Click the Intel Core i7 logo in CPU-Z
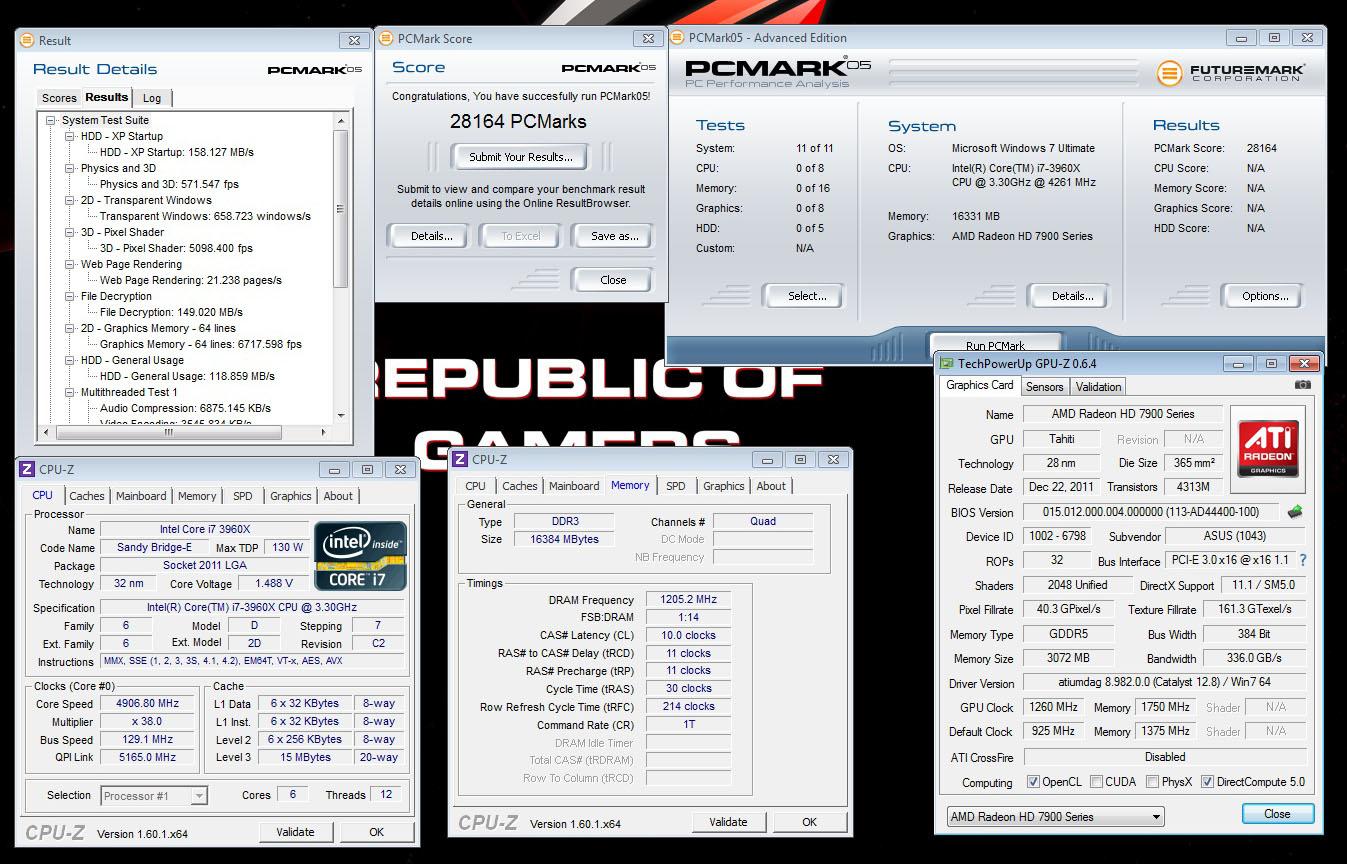1347x864 pixels. (361, 556)
